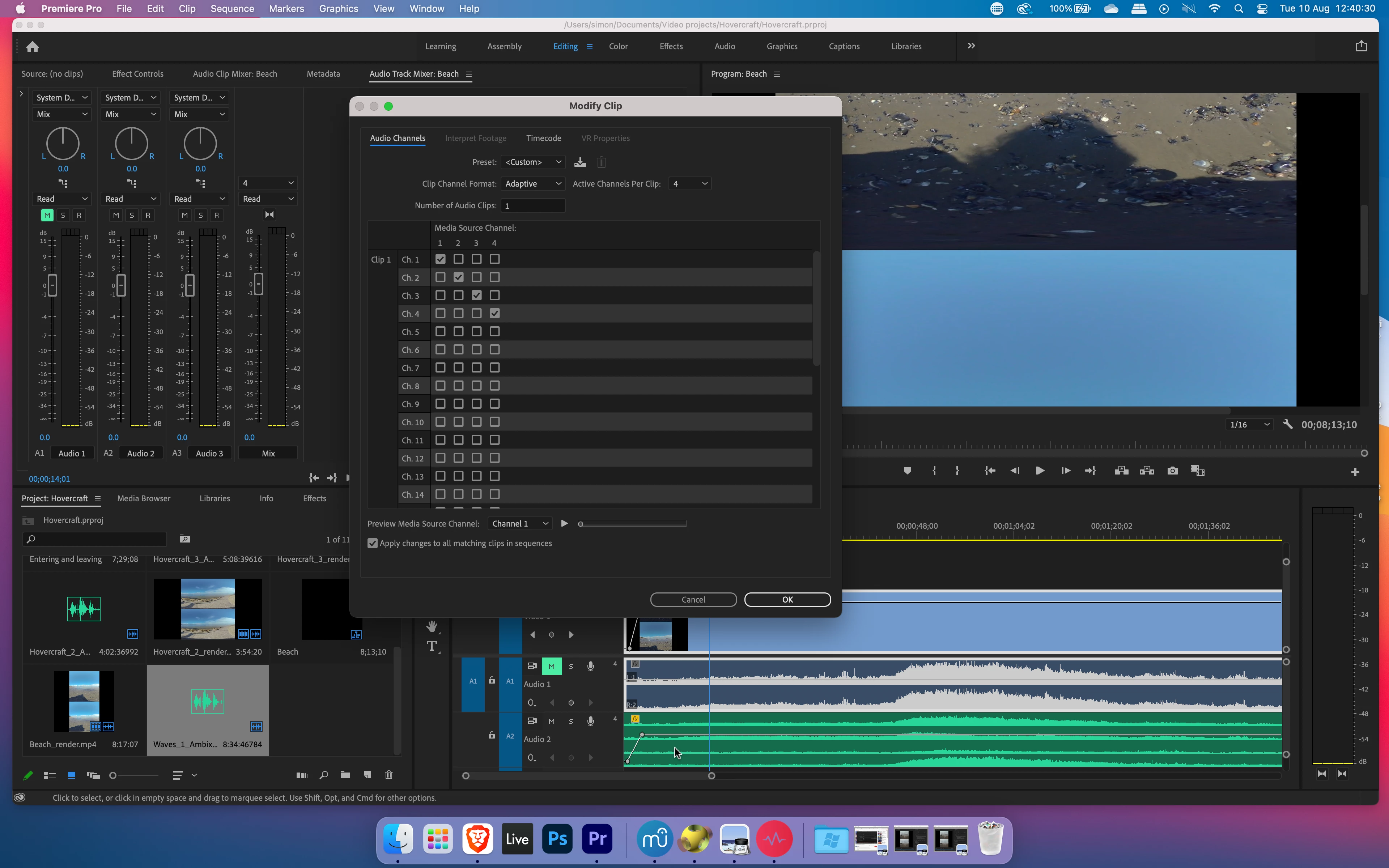The height and width of the screenshot is (868, 1389).
Task: Open Active Channels Per Clip dropdown
Action: point(689,184)
